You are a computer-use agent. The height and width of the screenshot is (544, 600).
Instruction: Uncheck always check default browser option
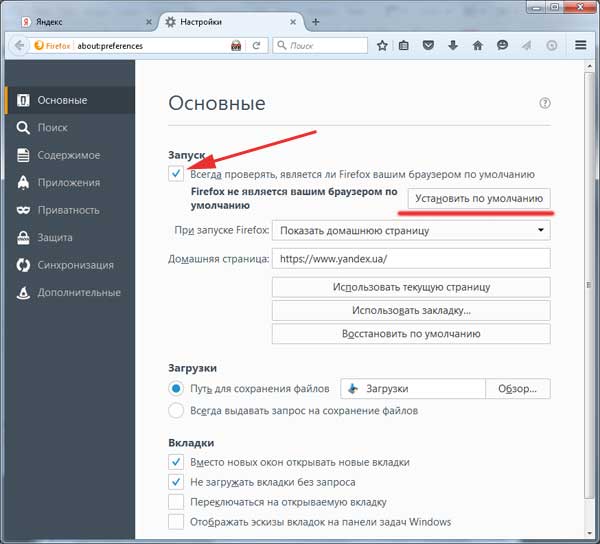coord(177,173)
